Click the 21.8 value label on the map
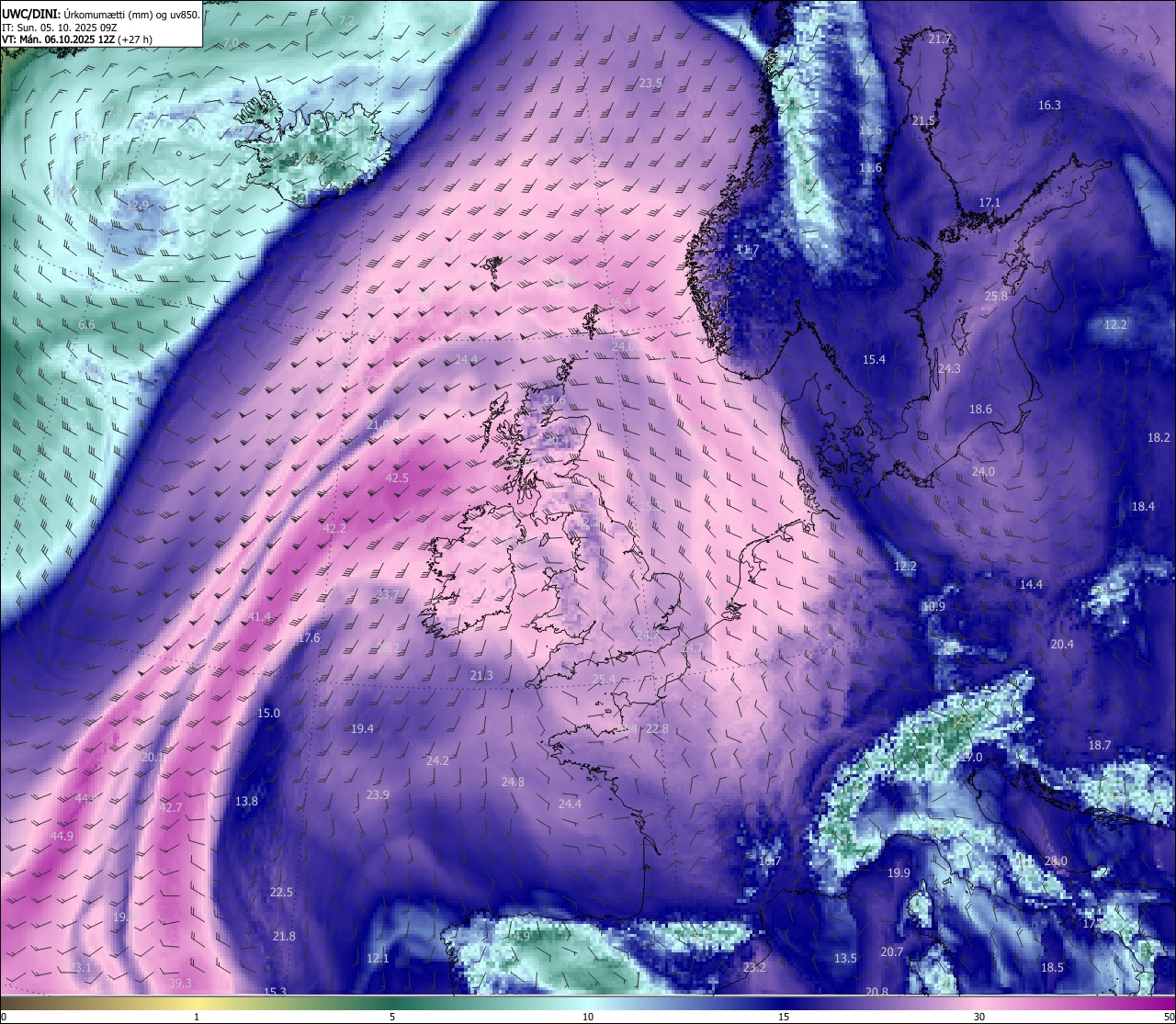The image size is (1176, 1024). pyautogui.click(x=284, y=936)
